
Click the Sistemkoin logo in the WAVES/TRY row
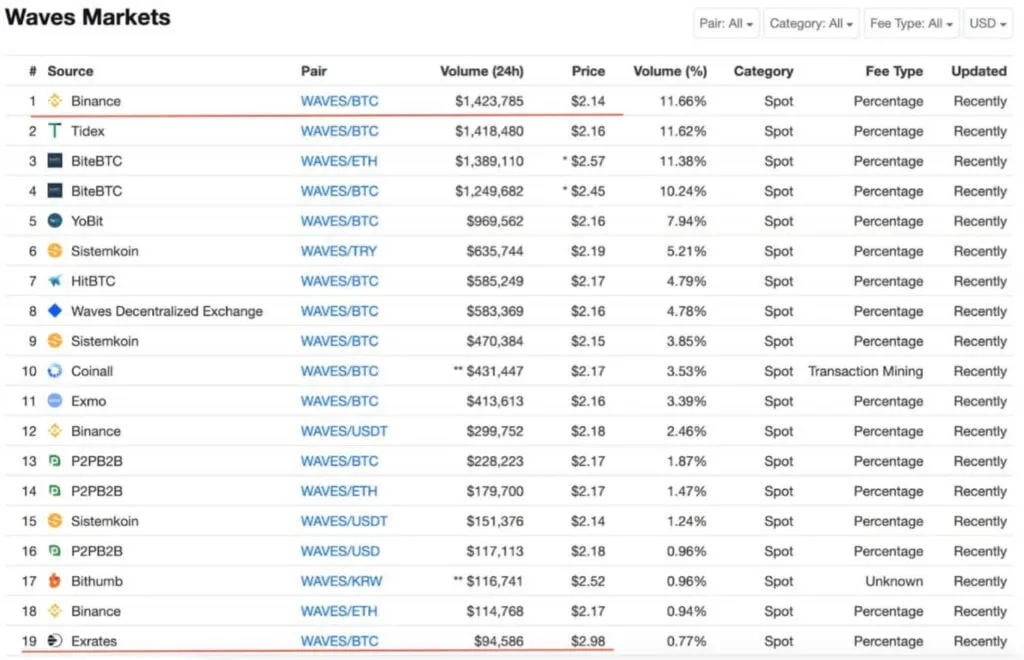[55, 251]
